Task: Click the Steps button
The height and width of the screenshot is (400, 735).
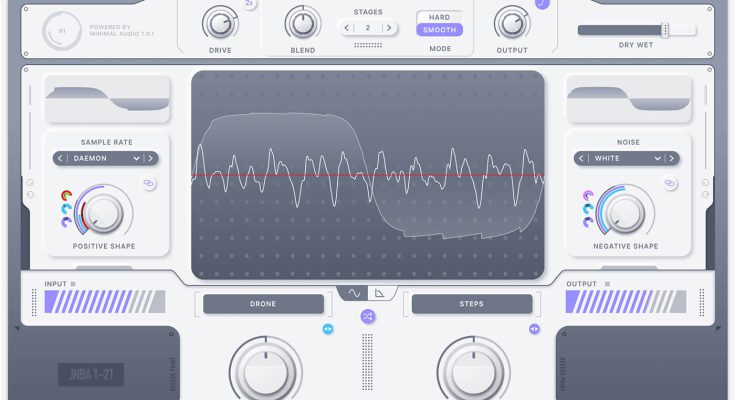Action: tap(471, 304)
